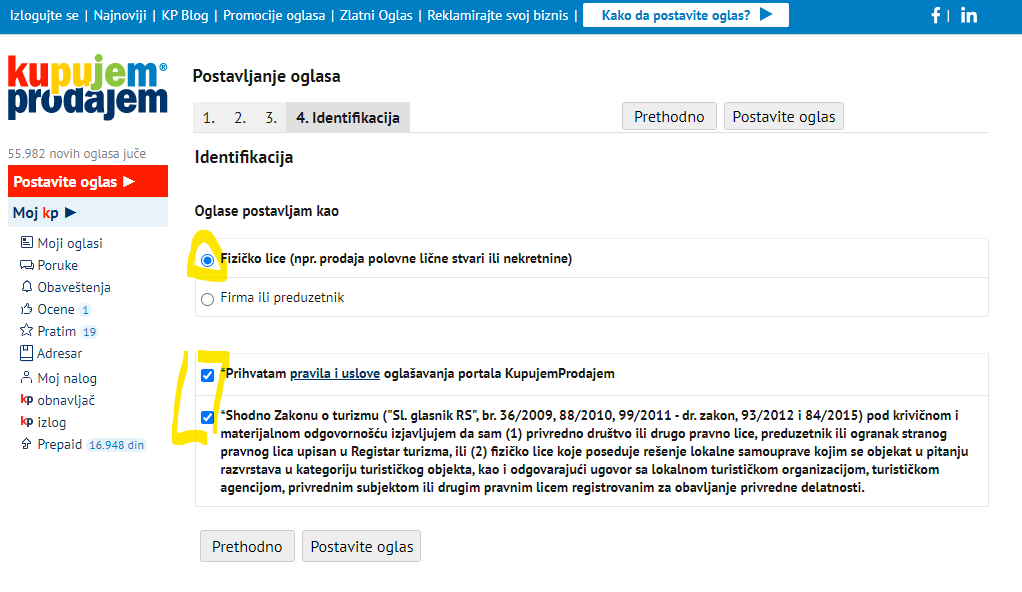Open Prepaid balance in sidebar

tap(60, 444)
